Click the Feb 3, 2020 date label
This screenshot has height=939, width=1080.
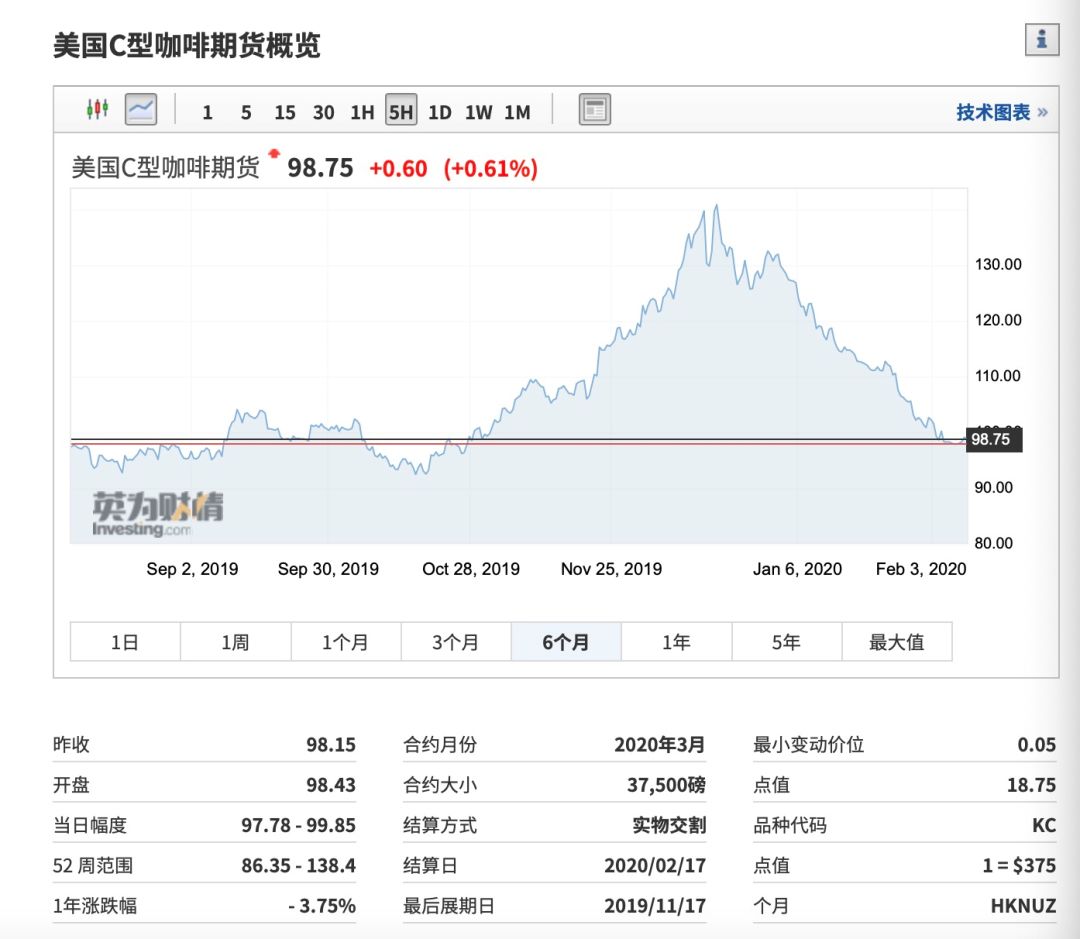coord(921,569)
